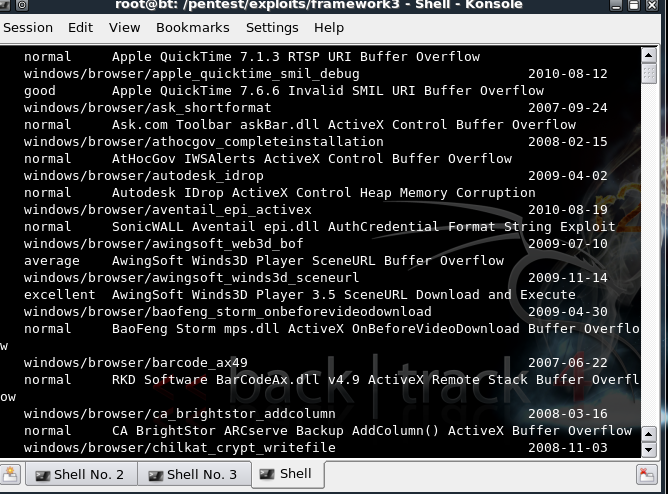The image size is (668, 494).
Task: Click 'SonicWALL Aventail epi.dll' description line
Action: [x=364, y=227]
